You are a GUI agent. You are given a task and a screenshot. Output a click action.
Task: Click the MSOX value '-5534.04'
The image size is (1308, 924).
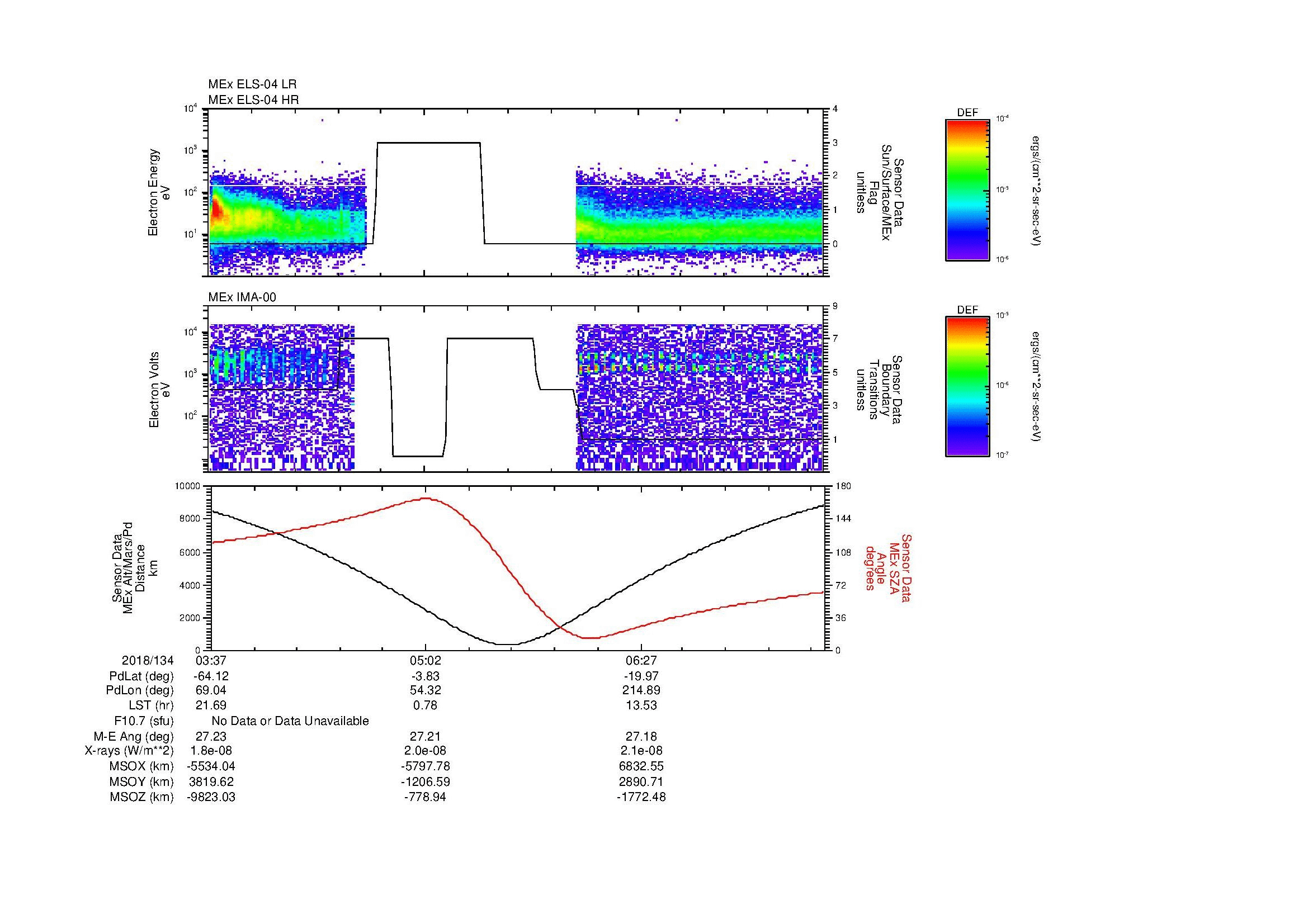(211, 766)
